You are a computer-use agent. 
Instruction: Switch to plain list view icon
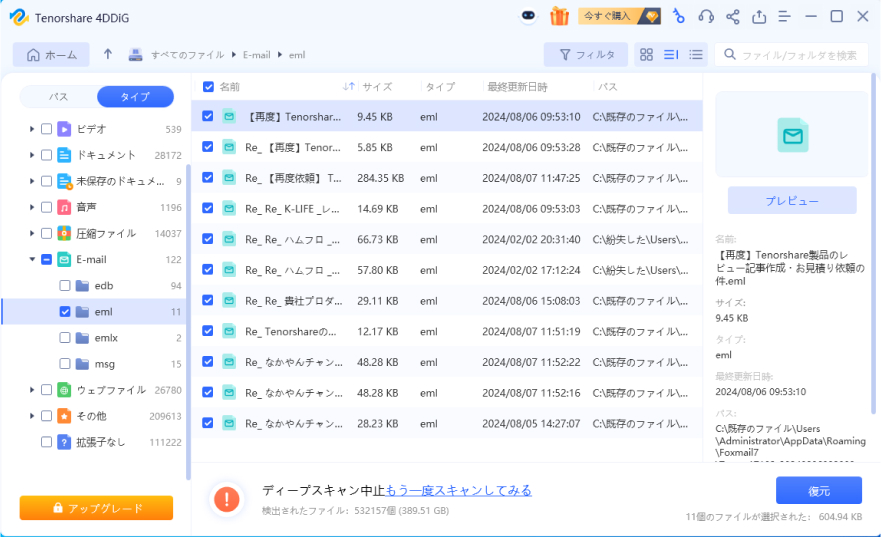[x=696, y=55]
